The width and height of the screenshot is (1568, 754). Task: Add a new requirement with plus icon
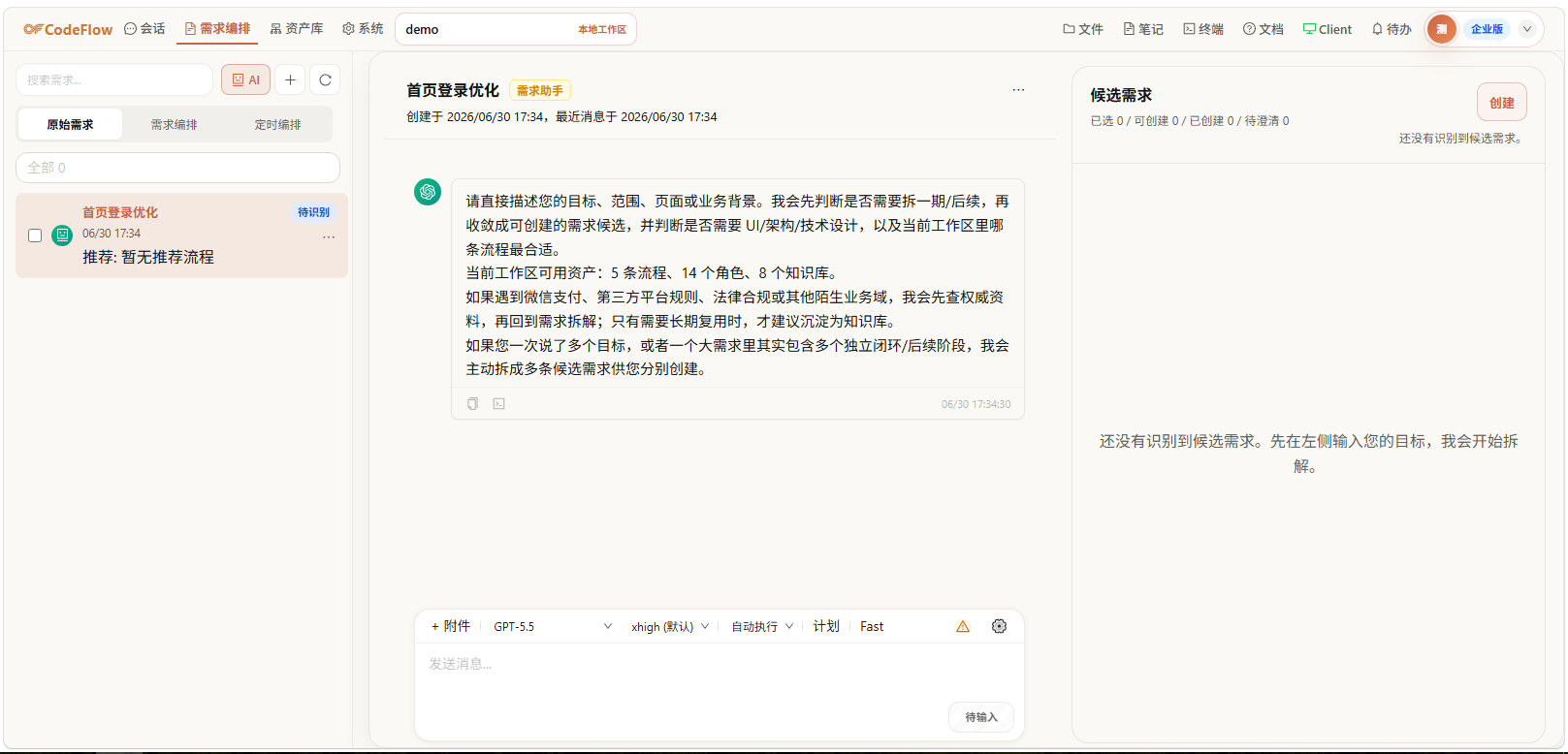[x=290, y=79]
